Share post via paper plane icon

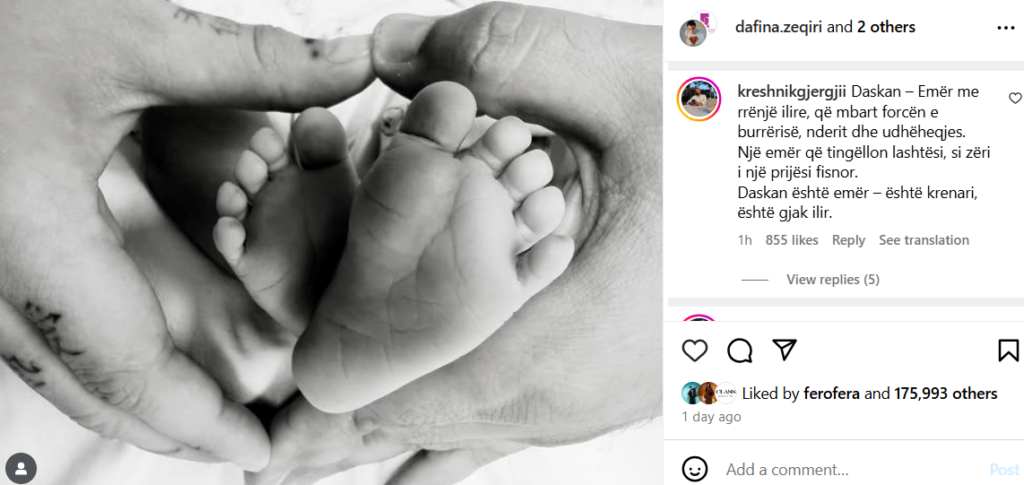click(784, 350)
